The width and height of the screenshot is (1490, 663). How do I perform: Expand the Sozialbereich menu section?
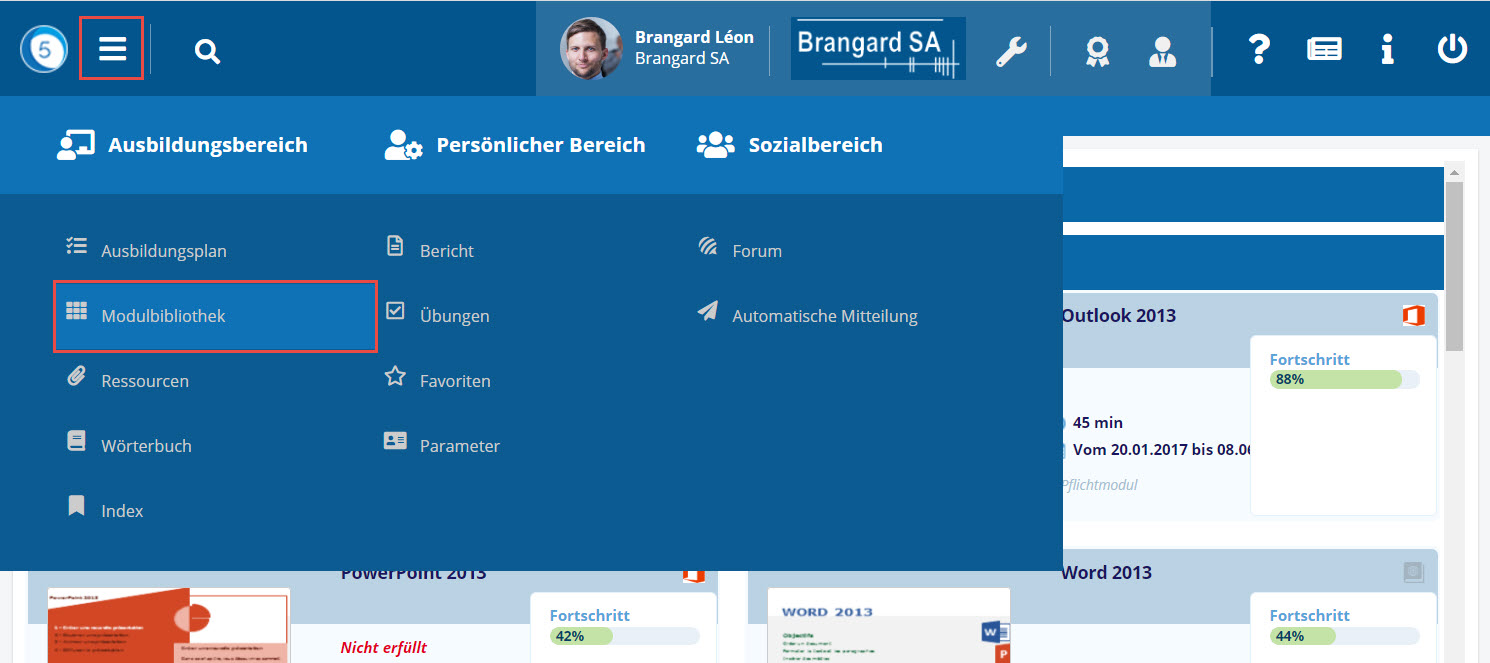pos(790,145)
